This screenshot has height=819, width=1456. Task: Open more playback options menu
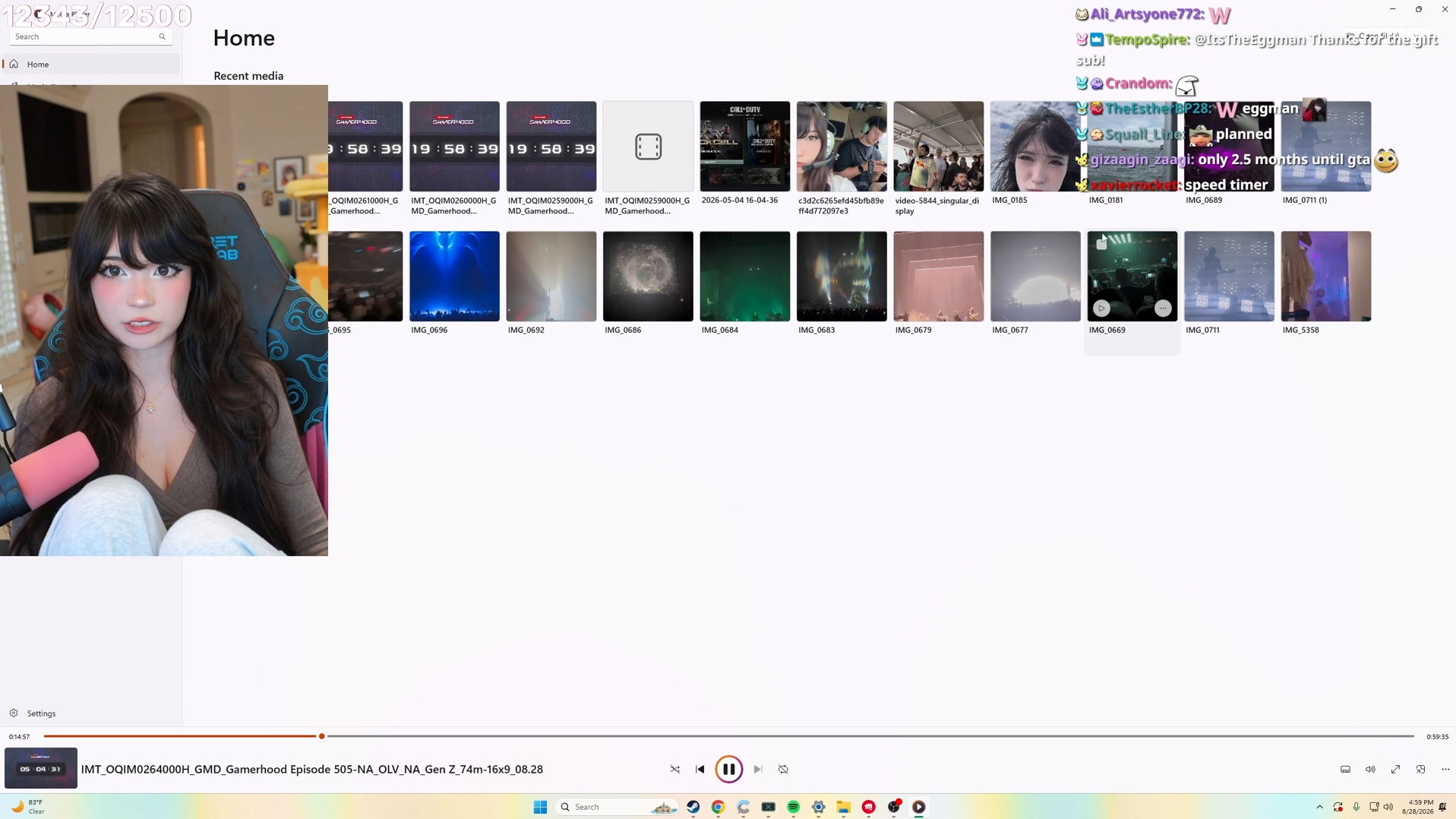pos(1445,769)
